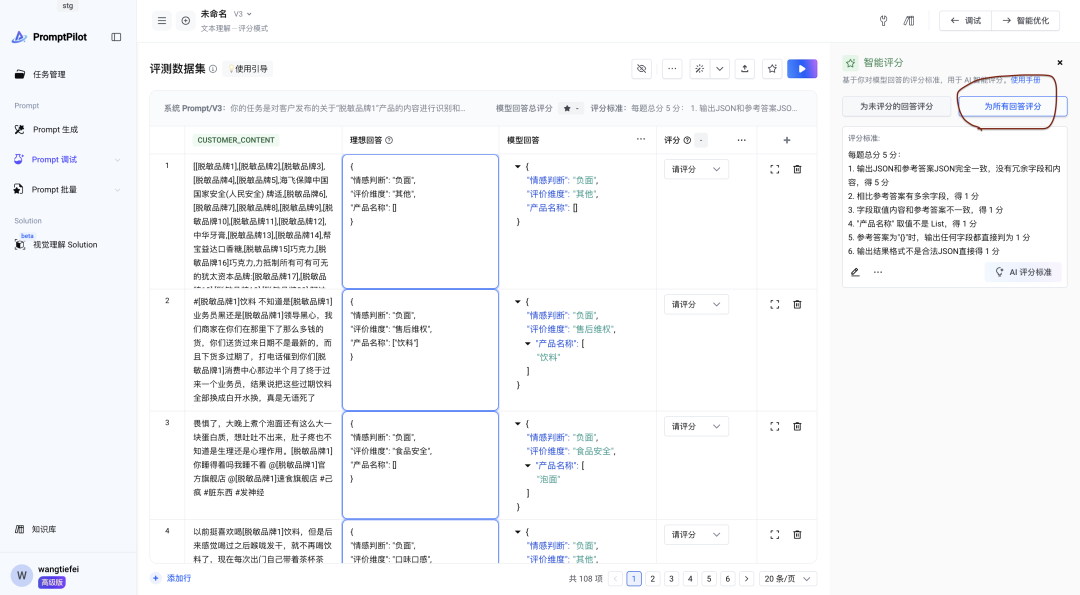Screen dimensions: 1080x595
Task: Open 任务管理 in the sidebar
Action: (x=49, y=74)
